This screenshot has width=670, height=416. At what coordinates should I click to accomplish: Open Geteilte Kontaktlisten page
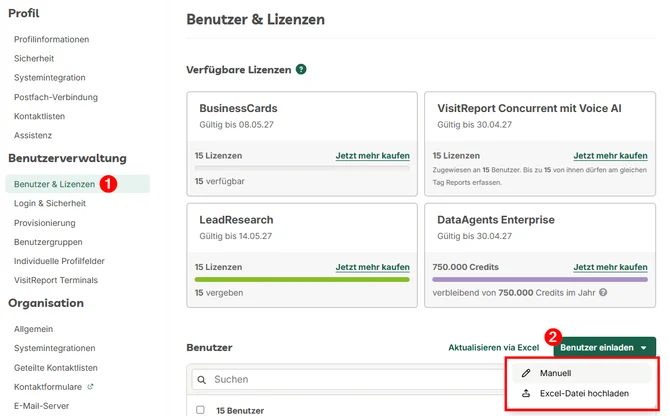click(x=56, y=368)
